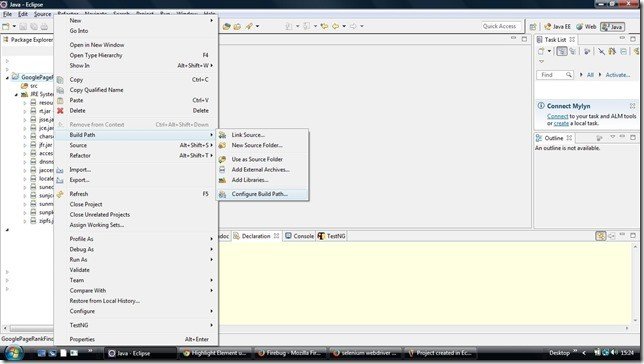
Task: Open the Source menu
Action: pos(42,14)
